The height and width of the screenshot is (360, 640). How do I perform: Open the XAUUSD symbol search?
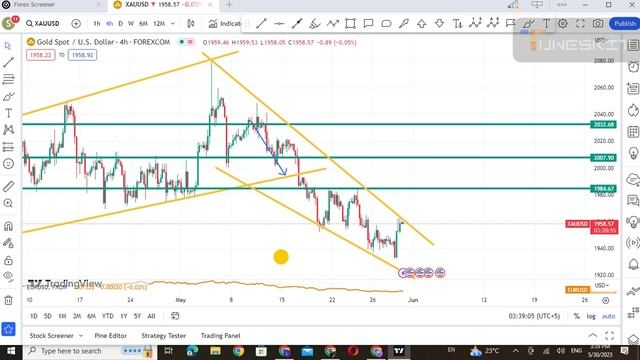pyautogui.click(x=43, y=24)
